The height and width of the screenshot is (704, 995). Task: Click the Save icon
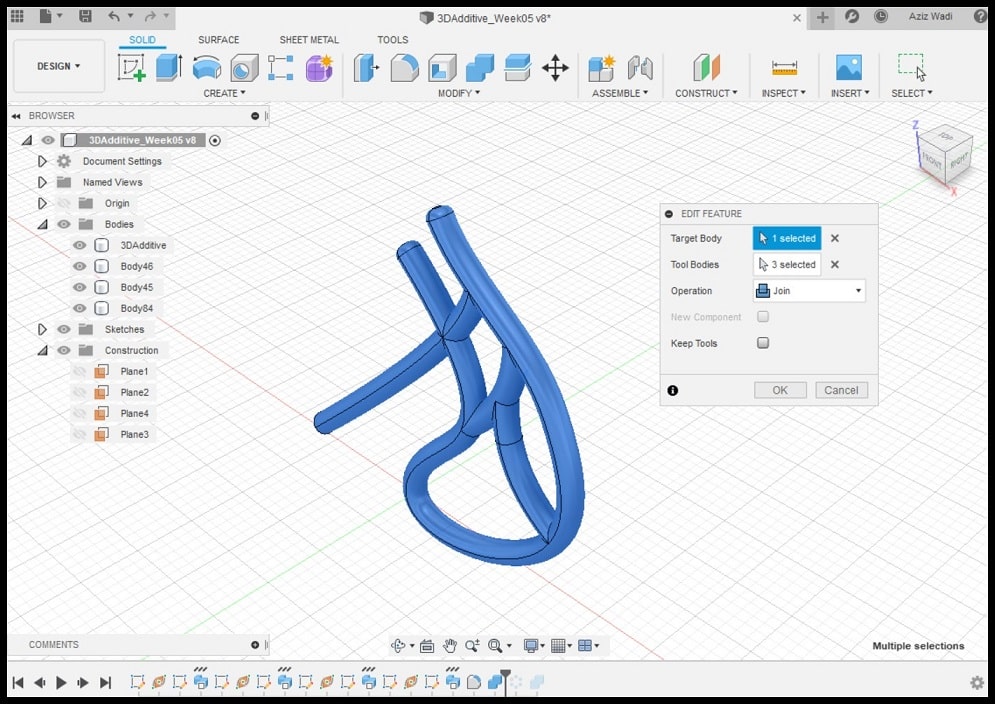(85, 17)
